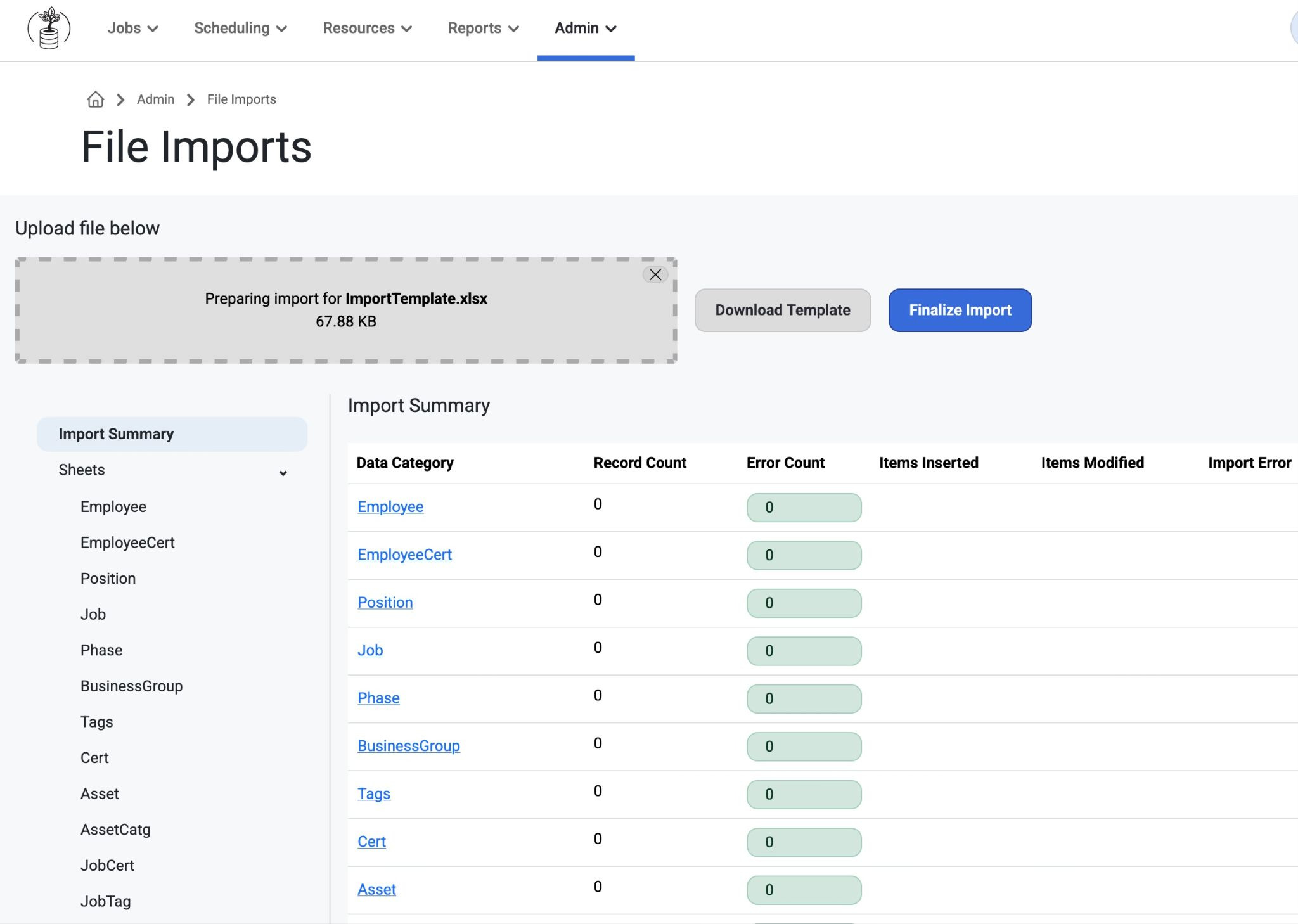The width and height of the screenshot is (1298, 924).
Task: Click the Position error count badge
Action: [804, 603]
